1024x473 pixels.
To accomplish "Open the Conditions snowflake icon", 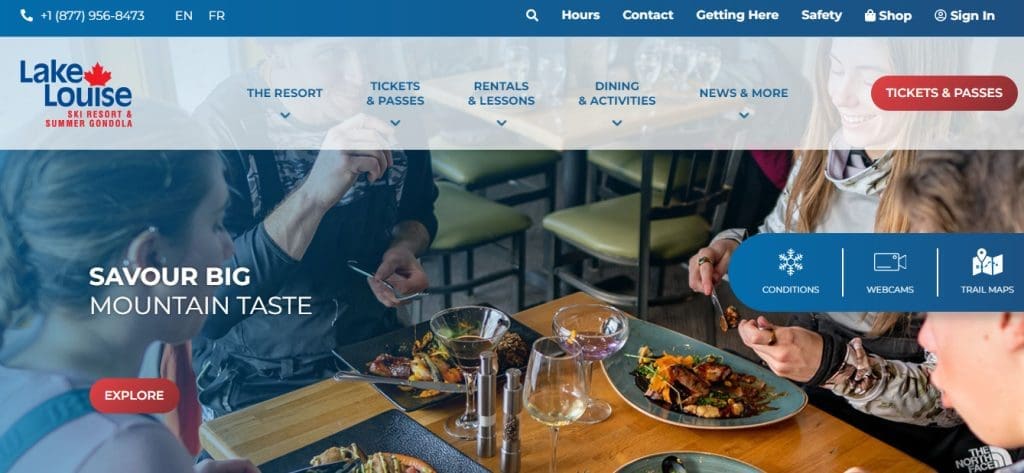I will click(x=790, y=262).
